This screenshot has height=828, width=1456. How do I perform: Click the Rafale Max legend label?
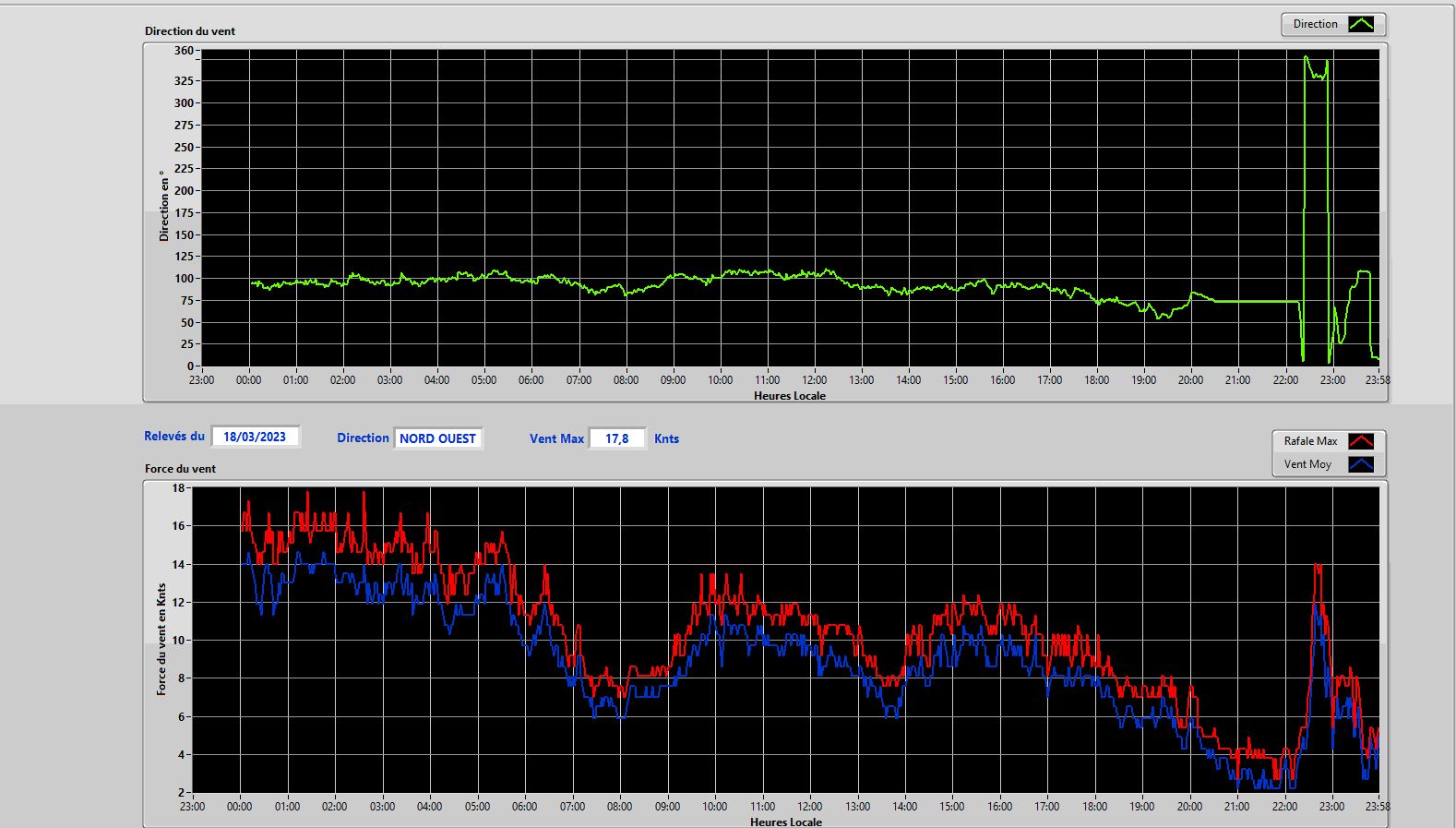(x=1310, y=441)
